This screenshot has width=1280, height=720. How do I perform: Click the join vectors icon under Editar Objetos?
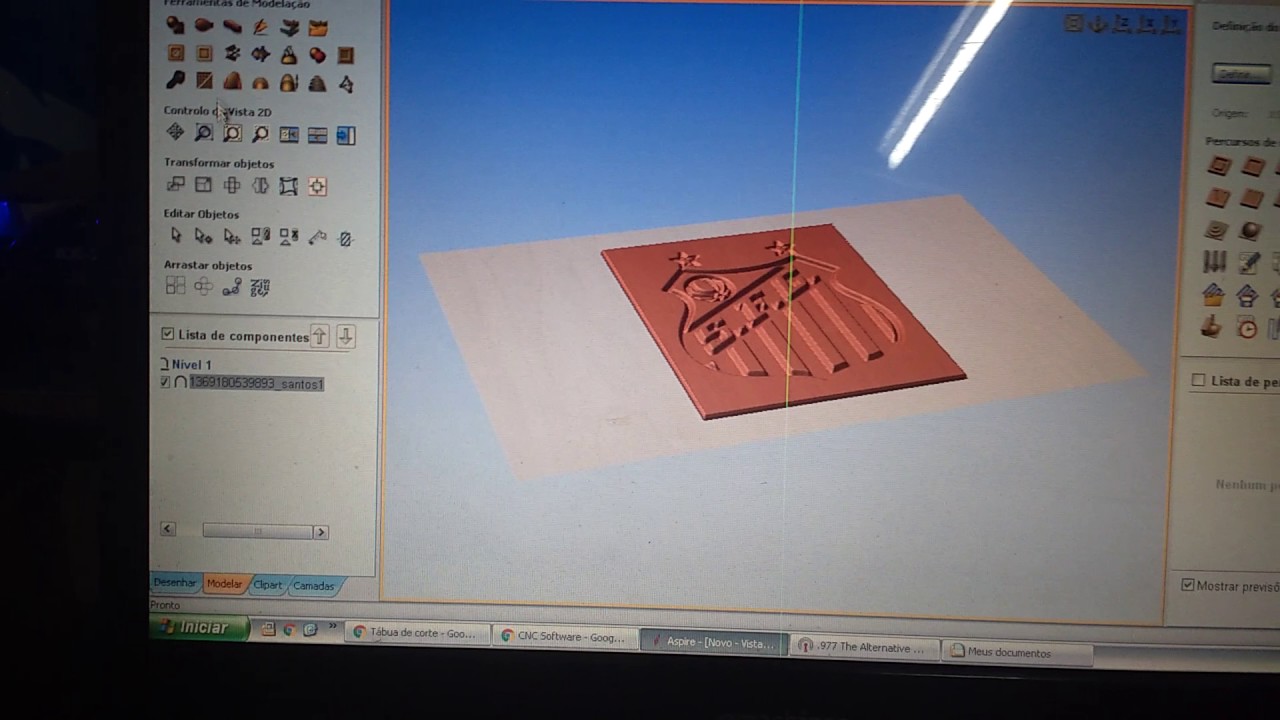[318, 238]
